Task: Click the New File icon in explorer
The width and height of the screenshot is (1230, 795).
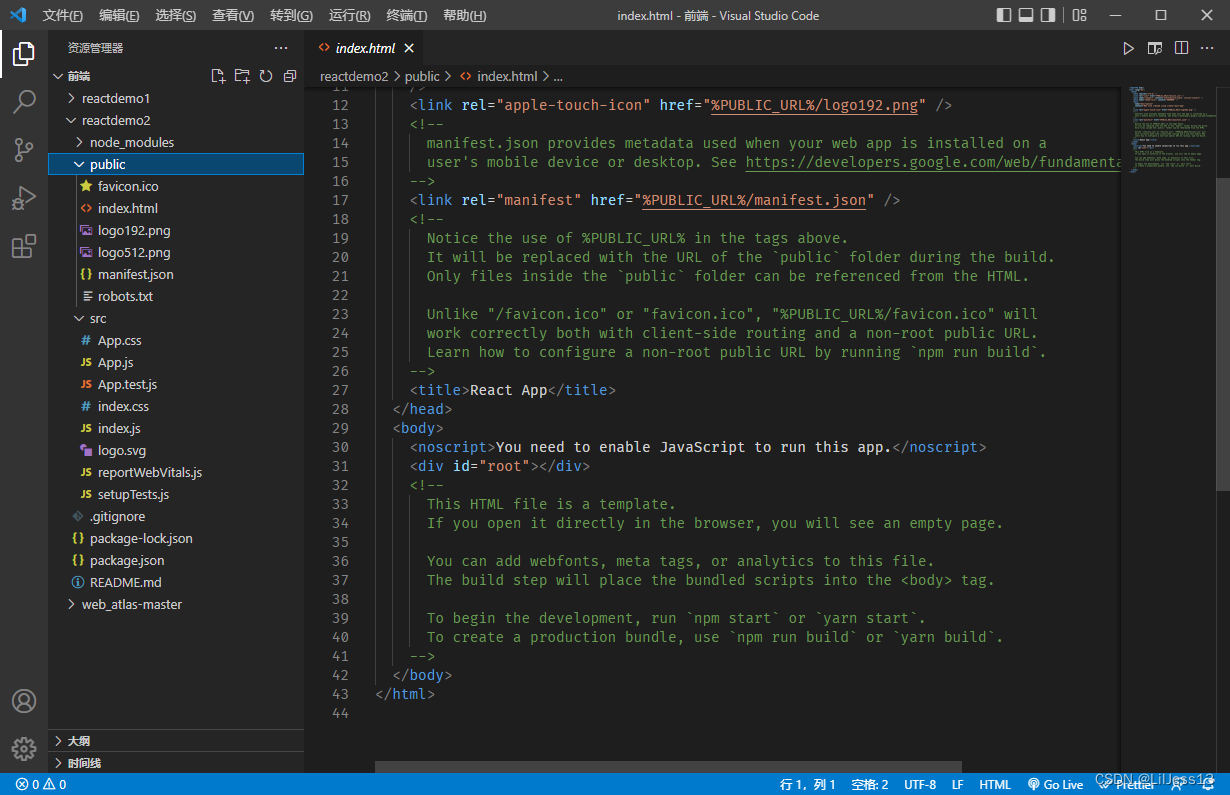Action: coord(218,76)
